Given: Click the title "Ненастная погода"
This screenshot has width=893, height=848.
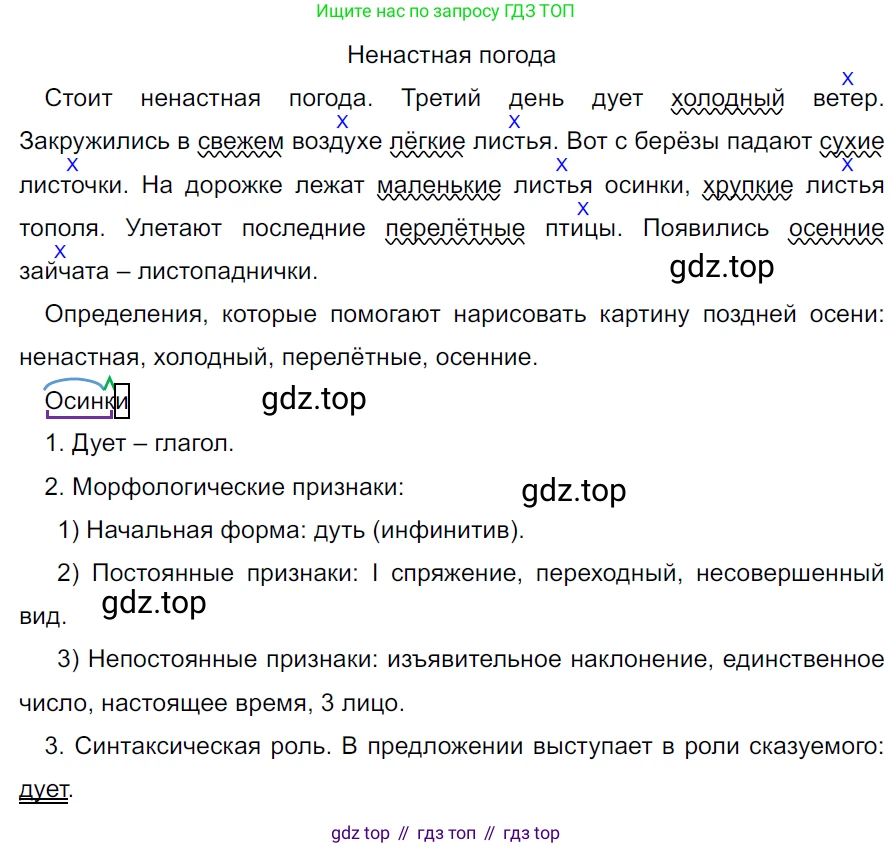Looking at the screenshot, I should coord(452,55).
